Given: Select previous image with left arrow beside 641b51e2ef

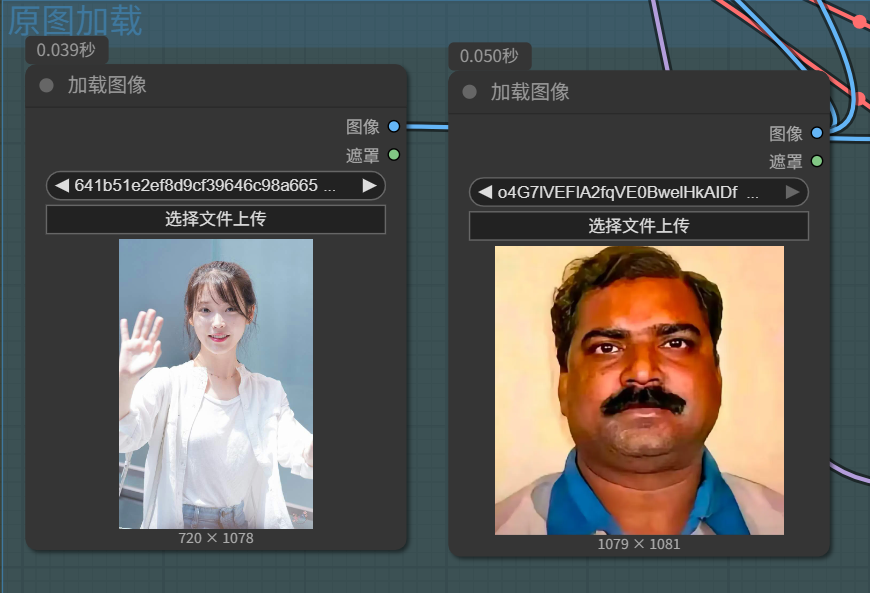Looking at the screenshot, I should click(62, 185).
